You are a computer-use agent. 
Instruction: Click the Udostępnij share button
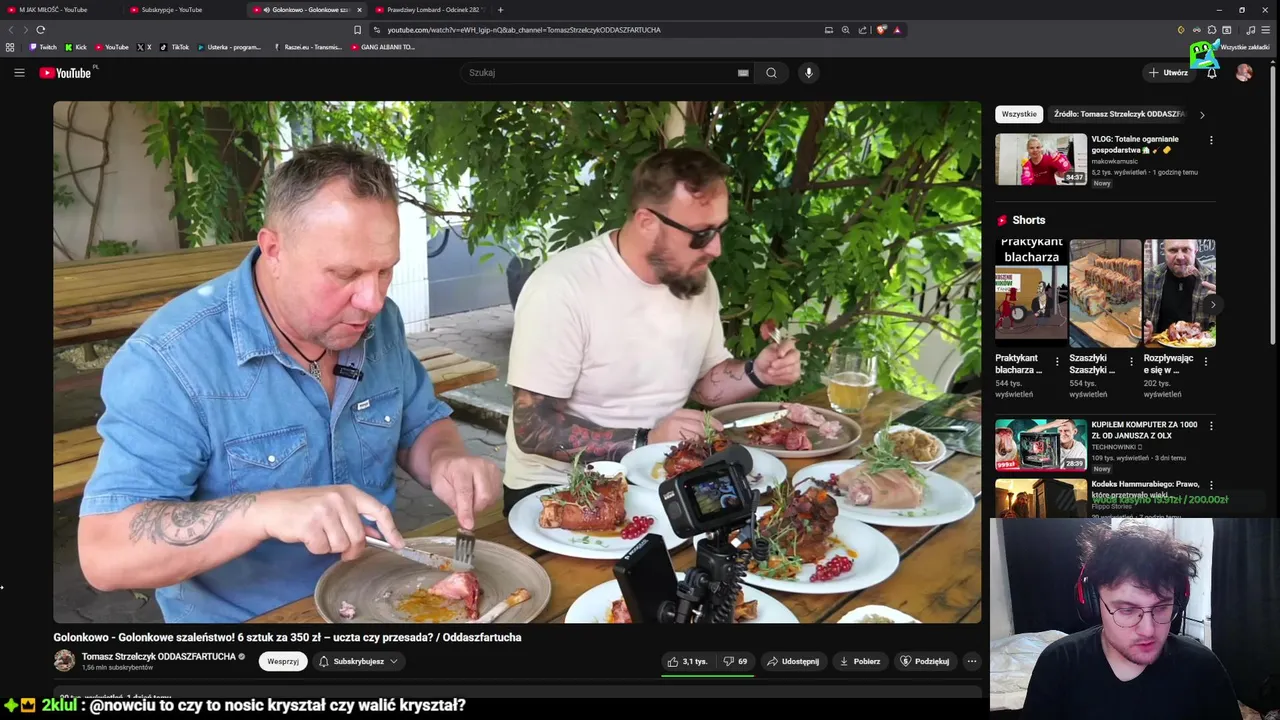coord(793,661)
